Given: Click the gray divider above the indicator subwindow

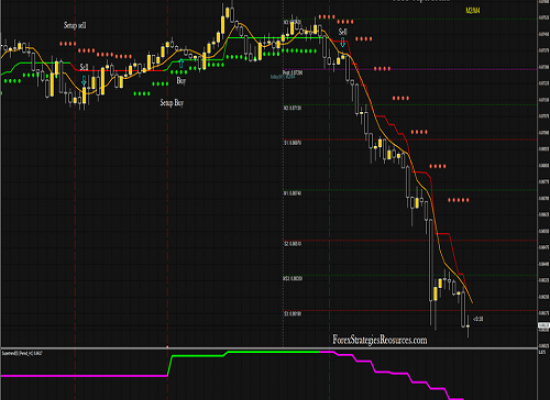Looking at the screenshot, I should (x=269, y=348).
